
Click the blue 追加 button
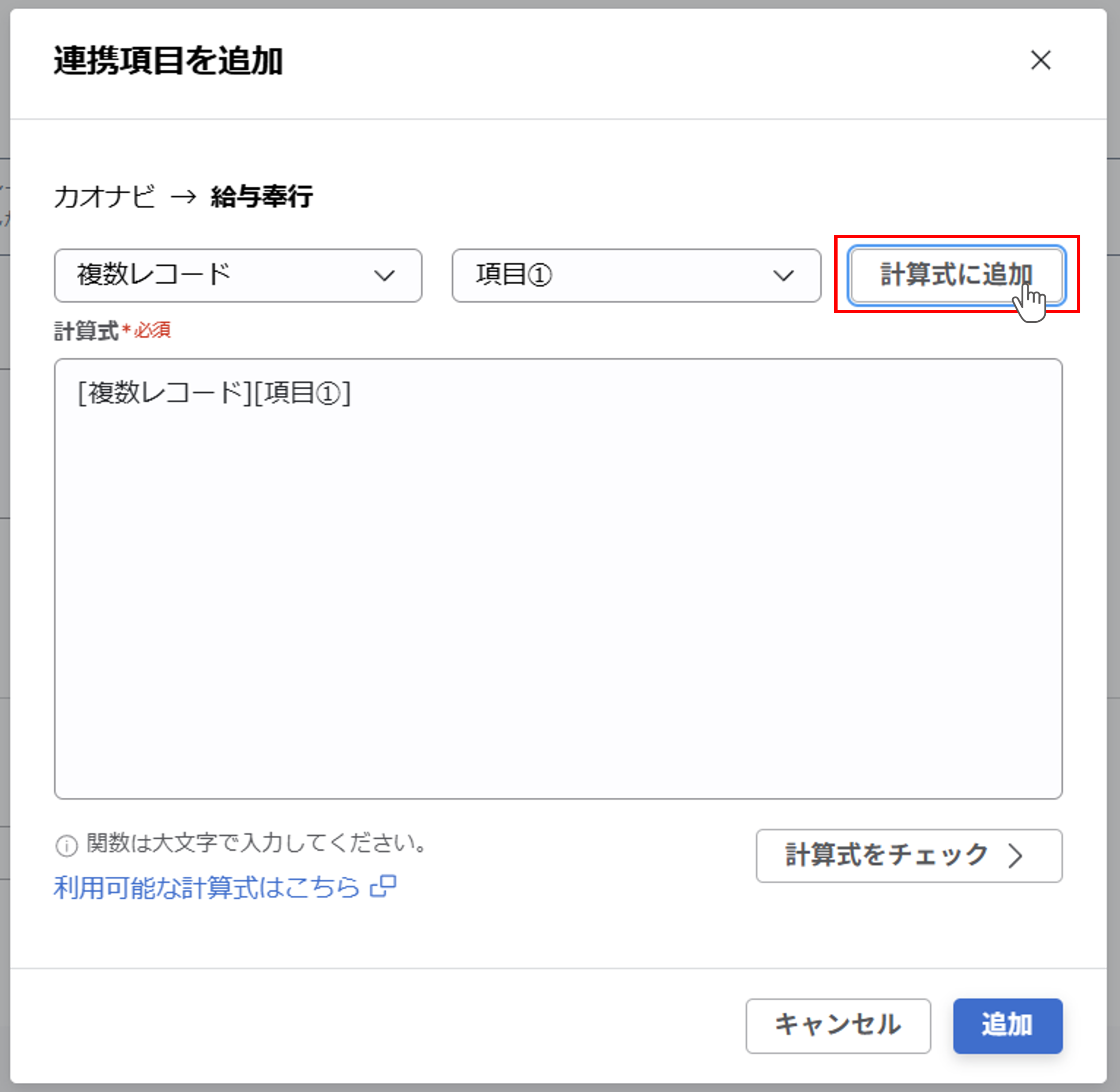tap(1007, 1026)
